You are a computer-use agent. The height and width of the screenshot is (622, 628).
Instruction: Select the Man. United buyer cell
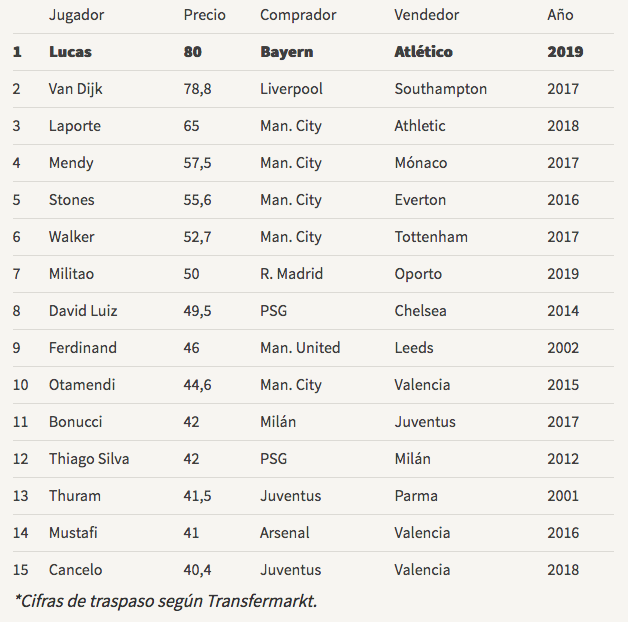300,348
